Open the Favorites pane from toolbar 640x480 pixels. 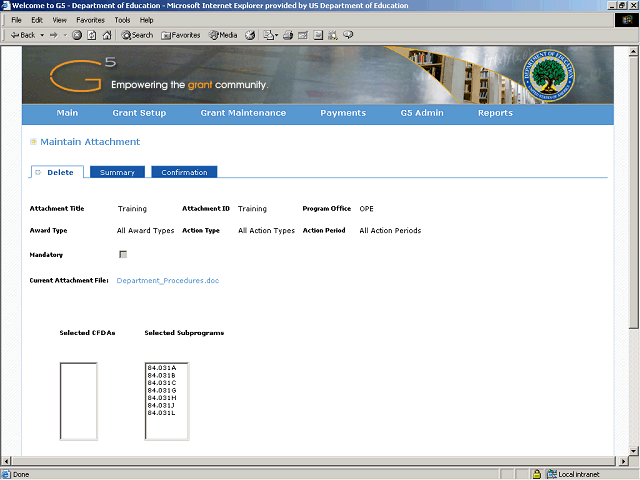click(x=180, y=36)
